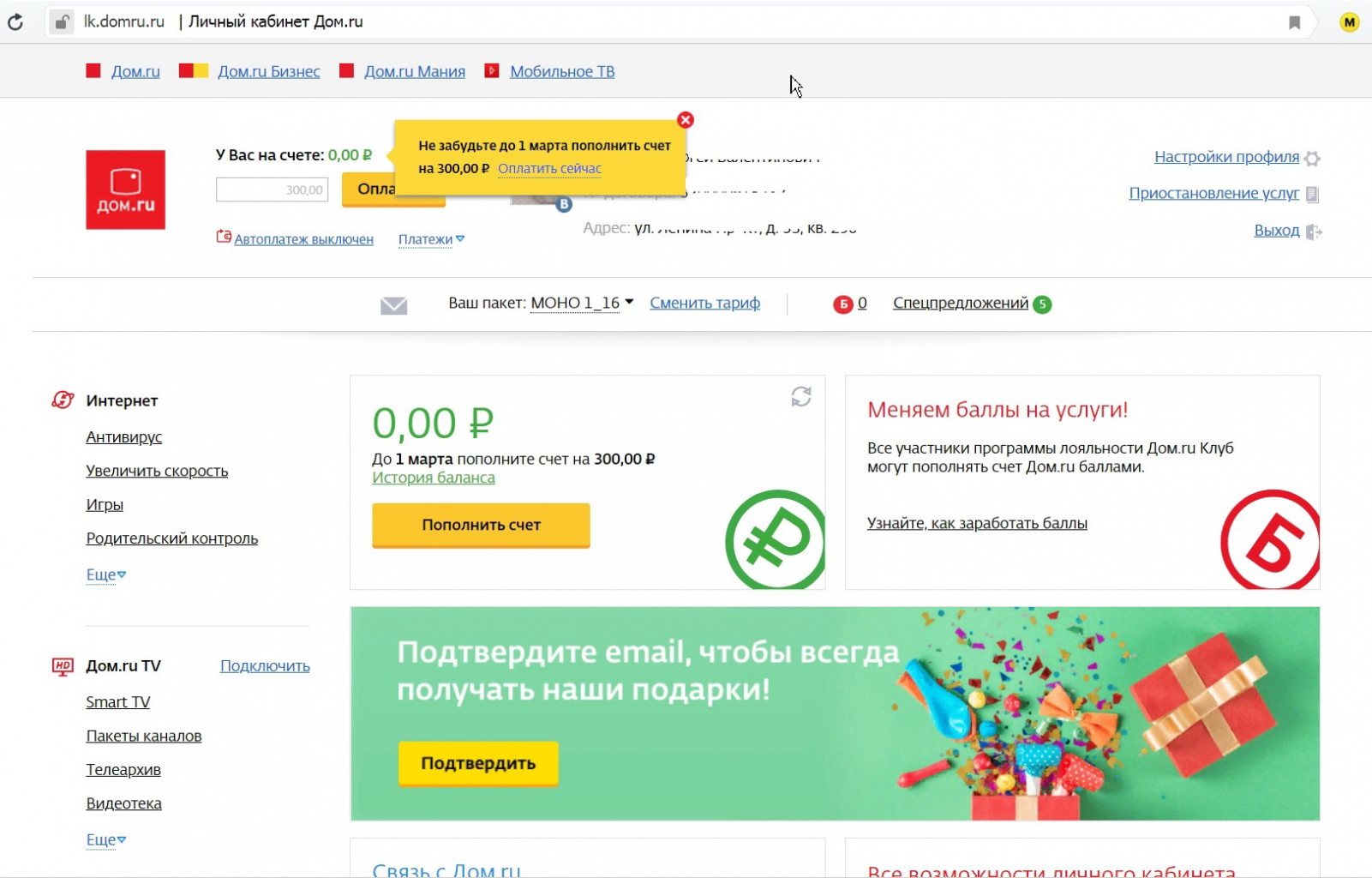Click the browser address bar URL lk.domru.ru
Screen dimensions: 1372x878
pos(123,22)
